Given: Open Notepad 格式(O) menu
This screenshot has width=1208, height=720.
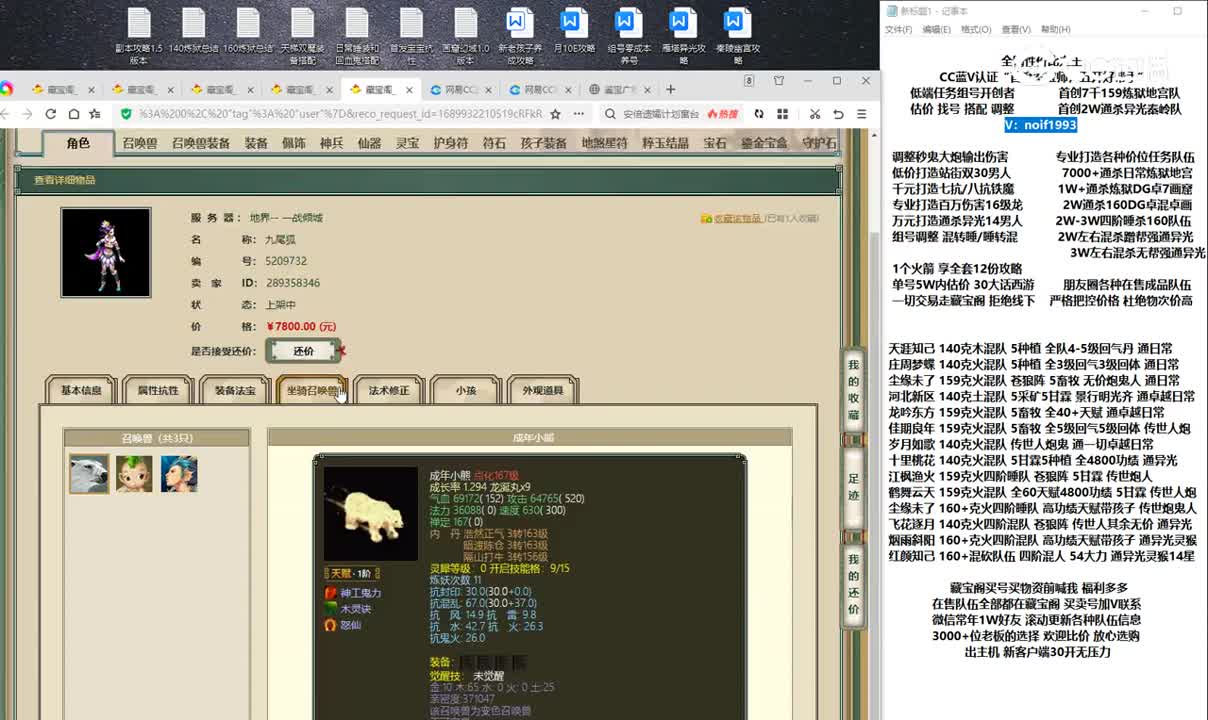Looking at the screenshot, I should tap(976, 30).
